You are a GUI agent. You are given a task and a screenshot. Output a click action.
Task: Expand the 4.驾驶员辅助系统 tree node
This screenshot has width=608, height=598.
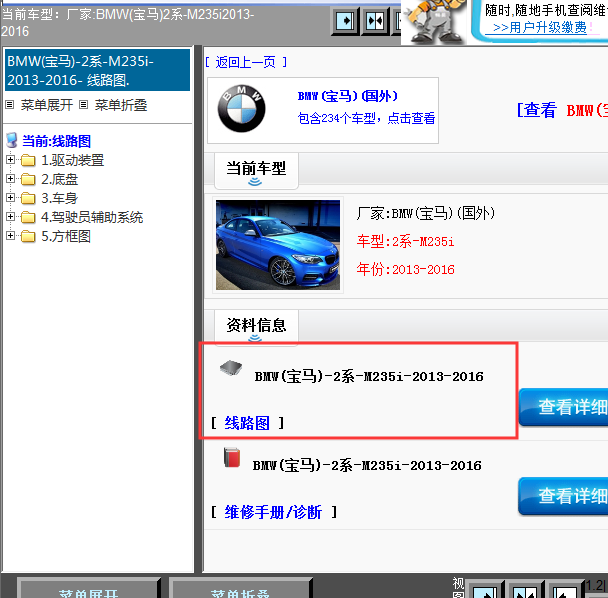pos(10,216)
